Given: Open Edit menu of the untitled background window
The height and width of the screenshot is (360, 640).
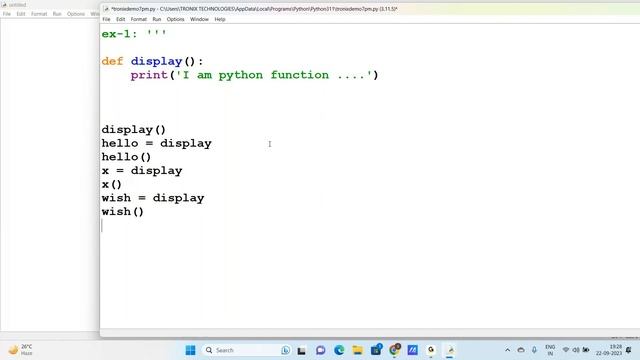Looking at the screenshot, I should 21,14.
